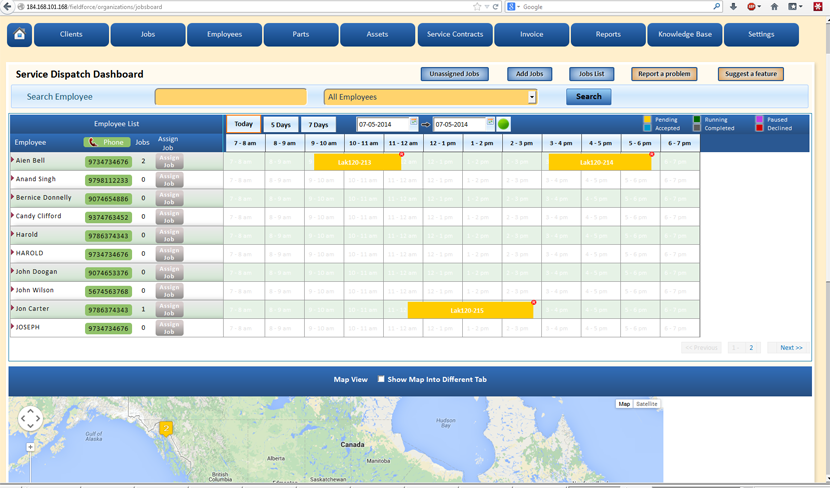Open the Invoice section
The width and height of the screenshot is (830, 488).
click(x=531, y=34)
